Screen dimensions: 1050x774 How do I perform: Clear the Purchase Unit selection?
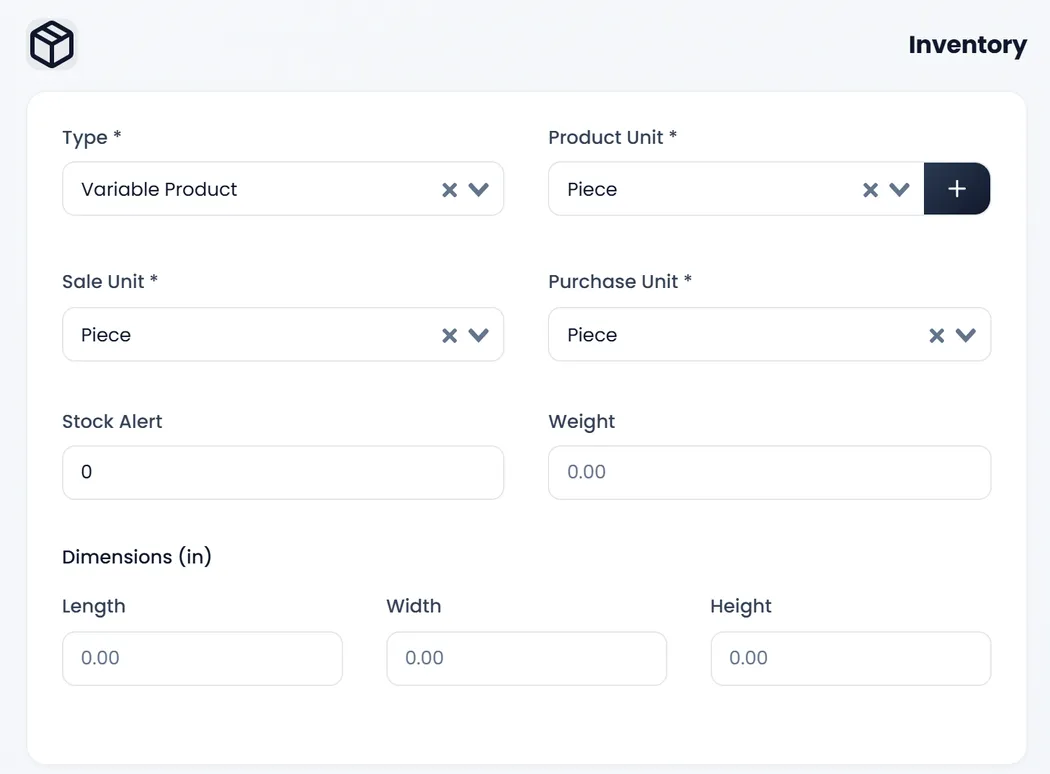pos(936,335)
